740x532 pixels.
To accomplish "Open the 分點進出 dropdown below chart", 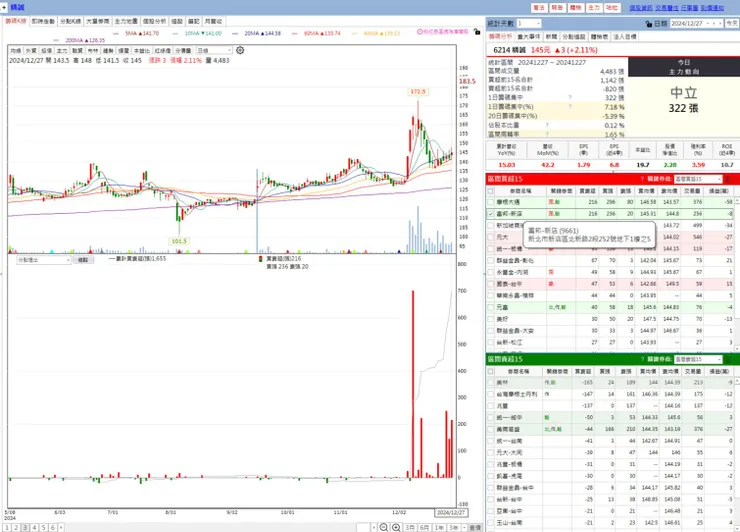I will [43, 260].
